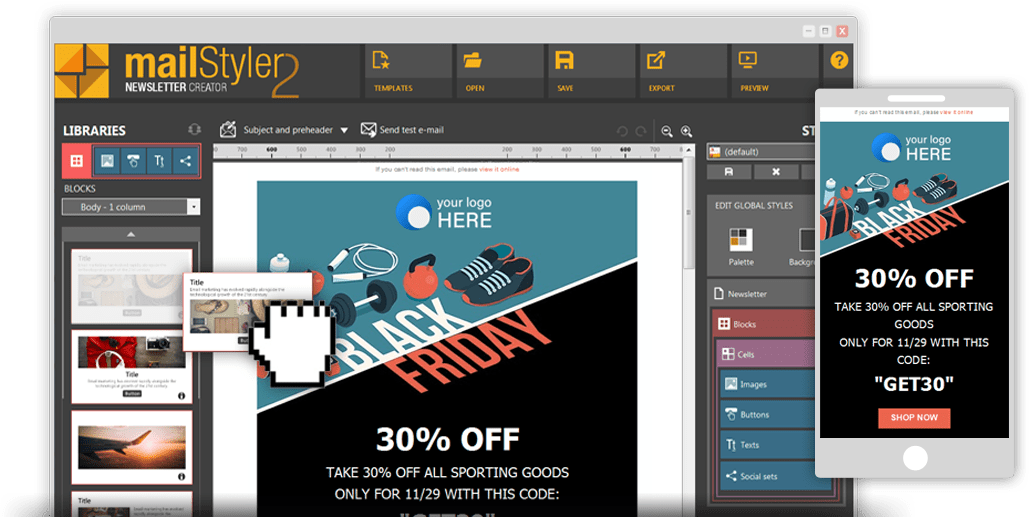Open an existing newsletter with Open

500,71
